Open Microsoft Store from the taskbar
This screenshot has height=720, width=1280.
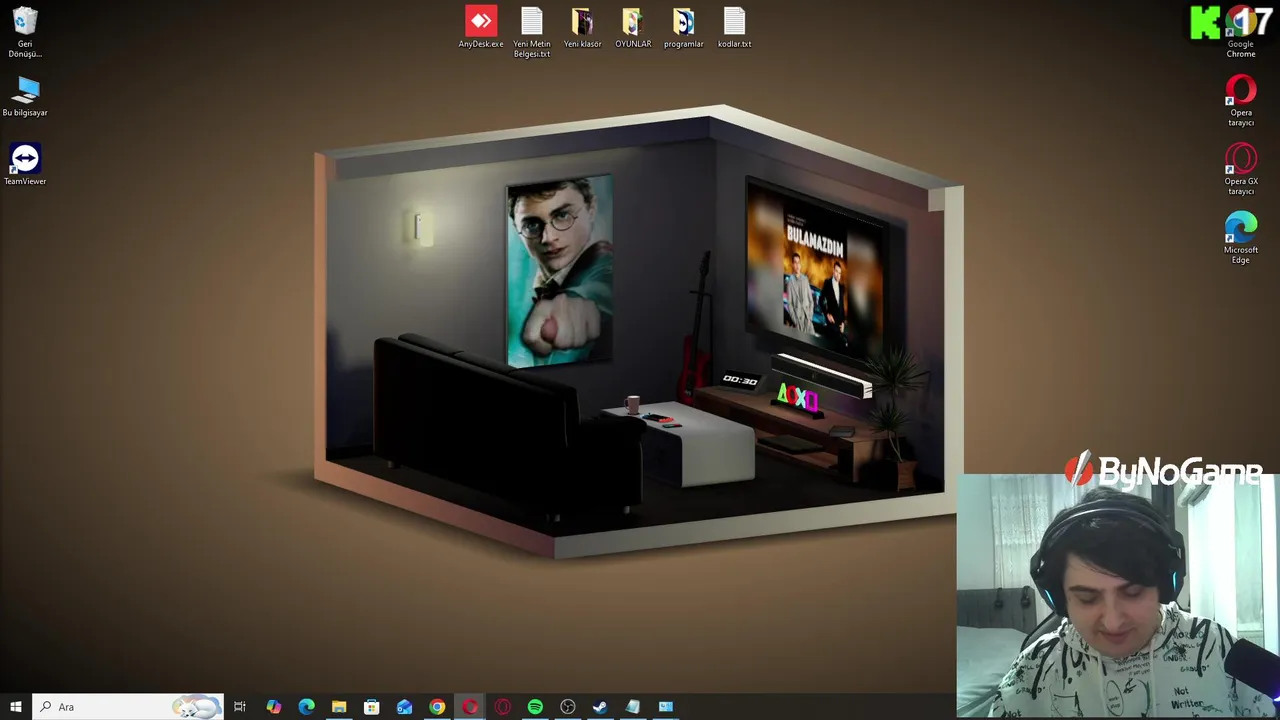371,707
